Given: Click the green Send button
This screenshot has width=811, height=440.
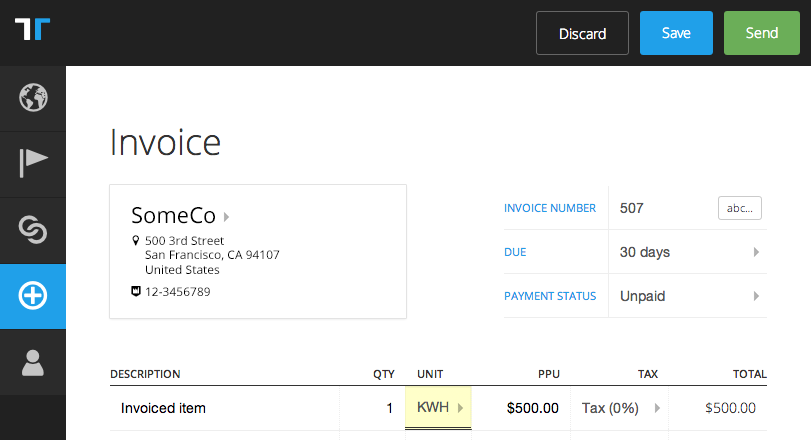Looking at the screenshot, I should pyautogui.click(x=761, y=33).
